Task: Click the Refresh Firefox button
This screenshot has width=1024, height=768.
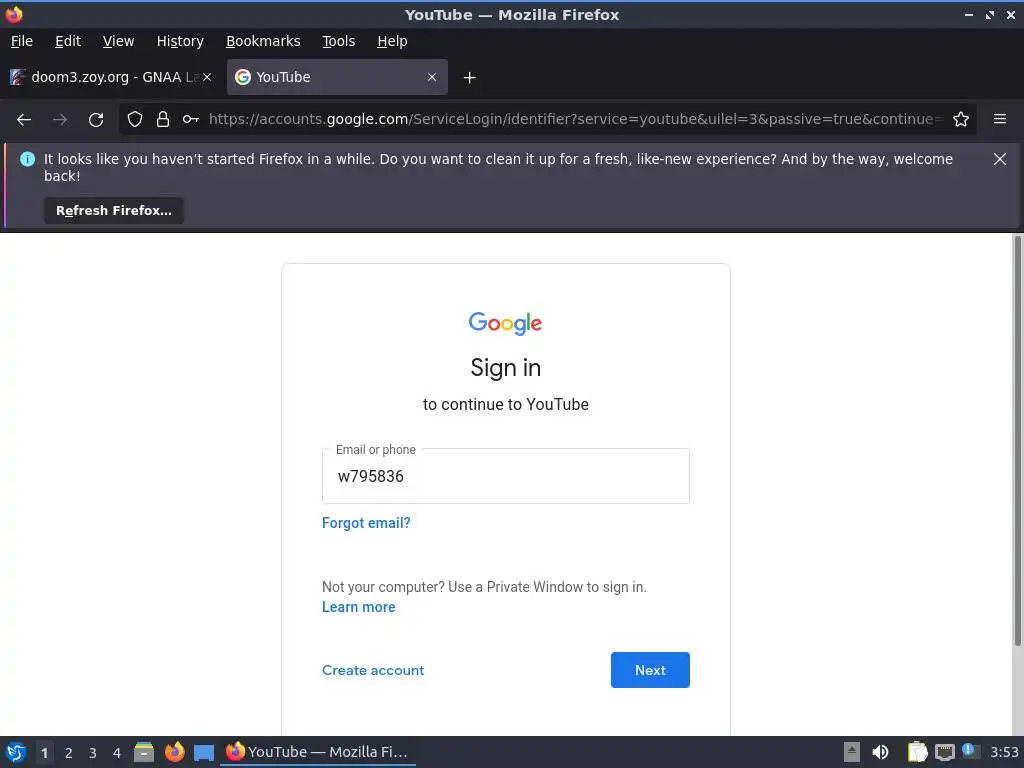Action: 114,211
